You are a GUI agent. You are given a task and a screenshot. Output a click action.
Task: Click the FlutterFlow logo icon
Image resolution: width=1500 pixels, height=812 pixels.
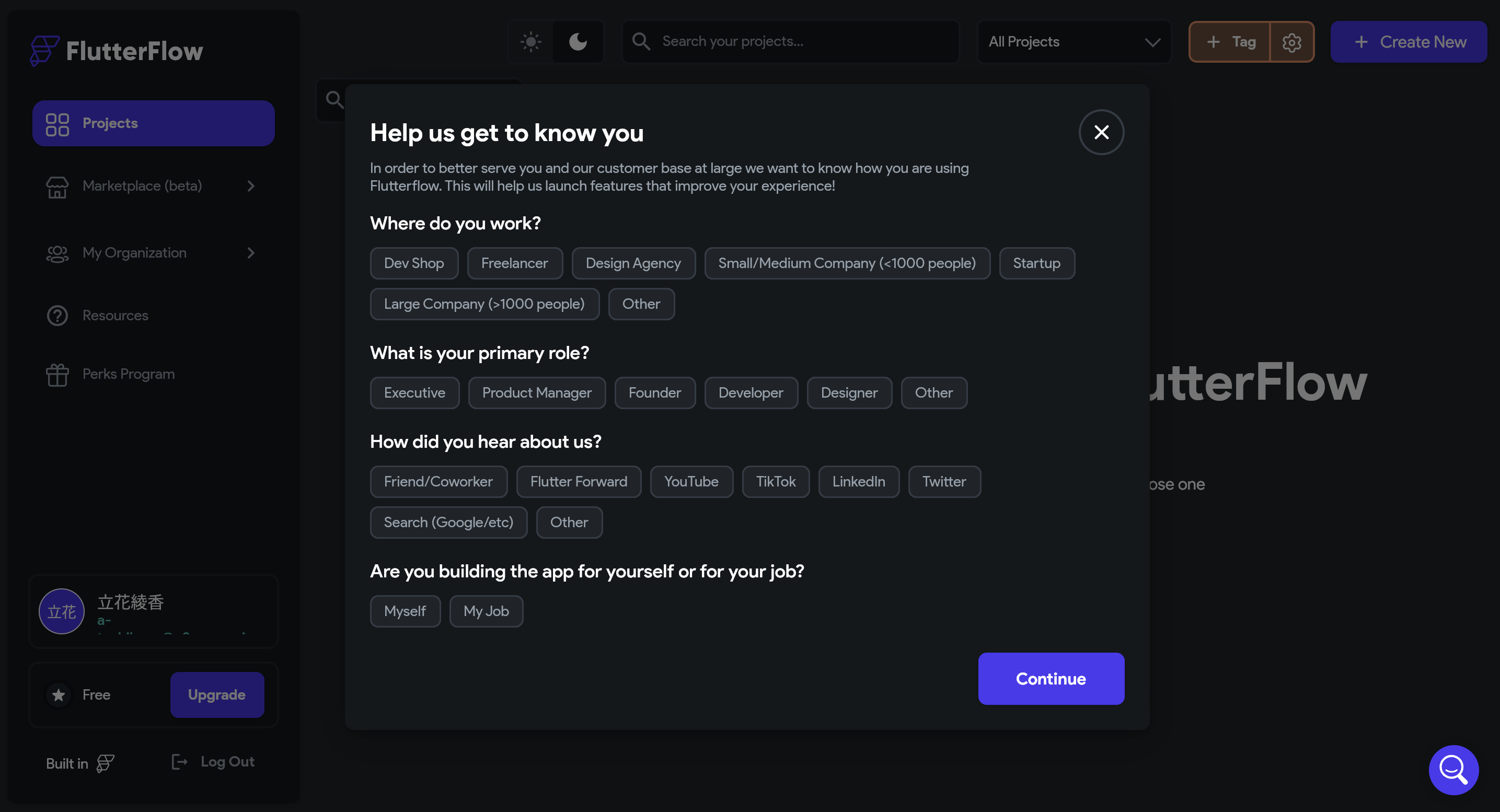click(44, 51)
